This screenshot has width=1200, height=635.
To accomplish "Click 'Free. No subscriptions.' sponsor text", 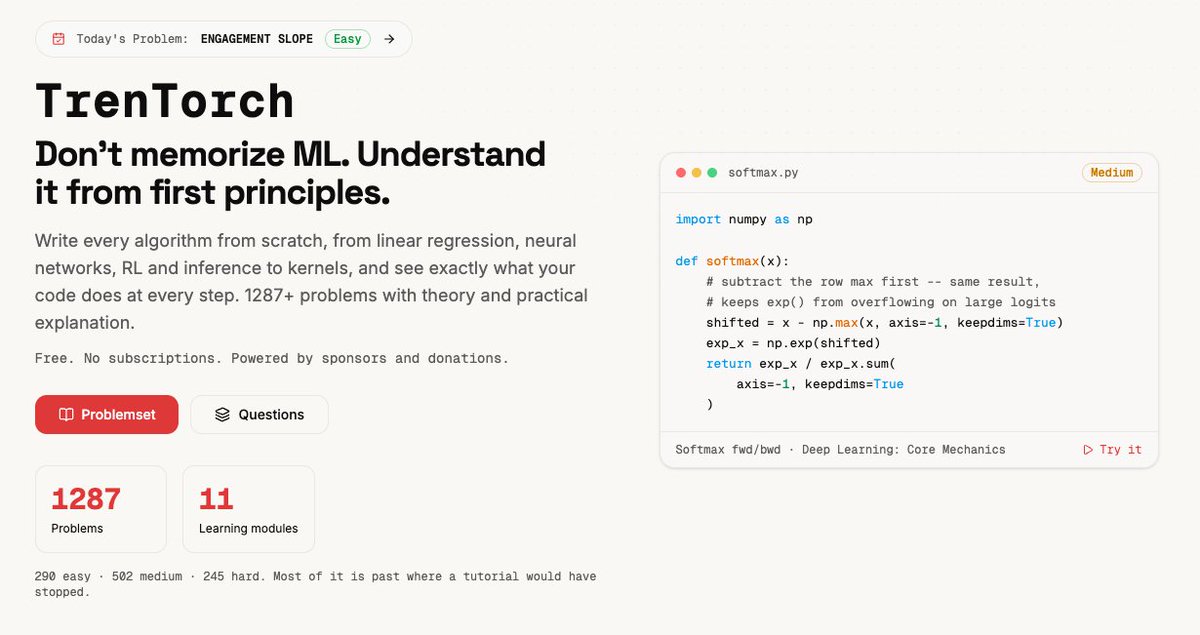I will pos(271,358).
